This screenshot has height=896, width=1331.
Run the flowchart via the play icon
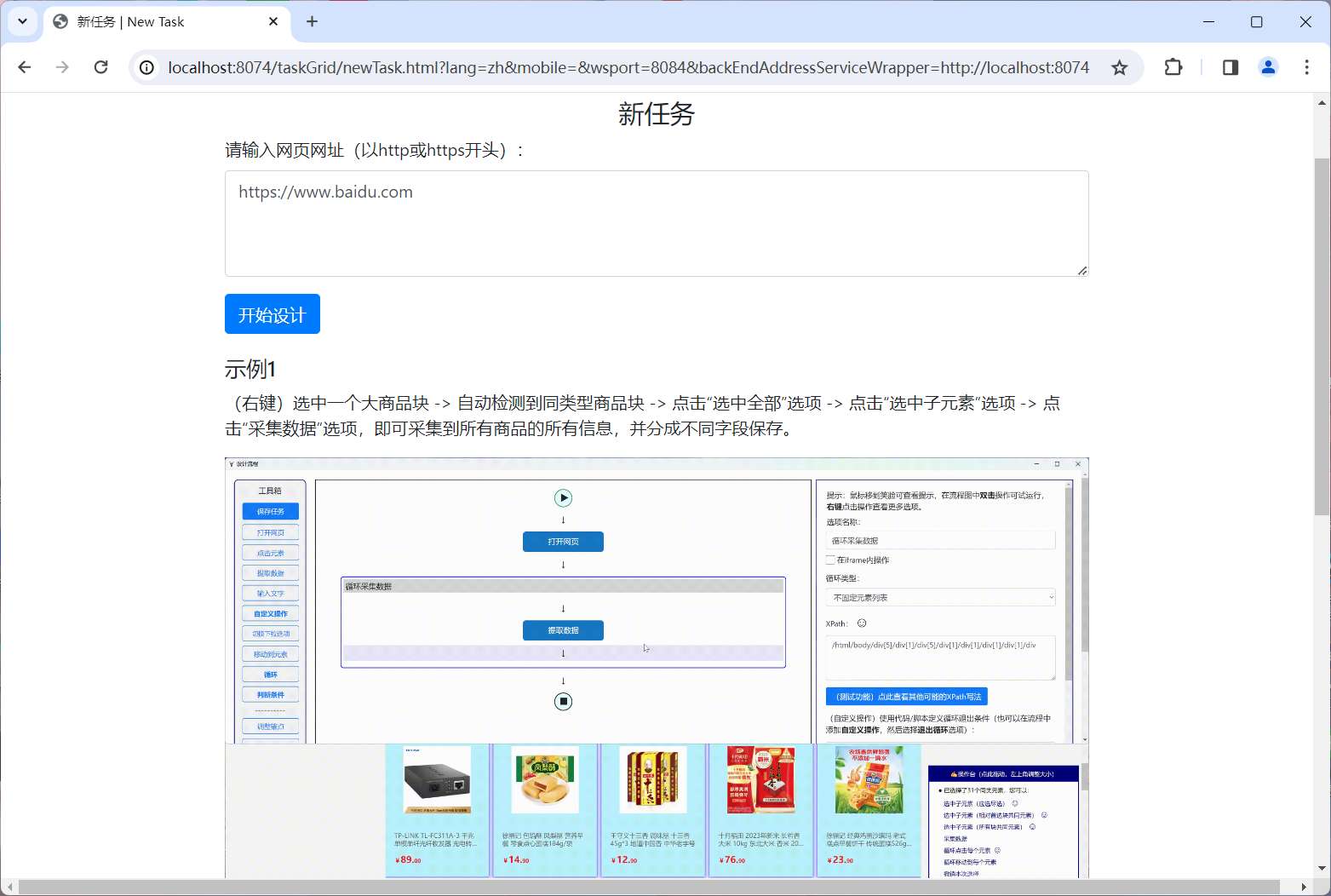point(563,498)
